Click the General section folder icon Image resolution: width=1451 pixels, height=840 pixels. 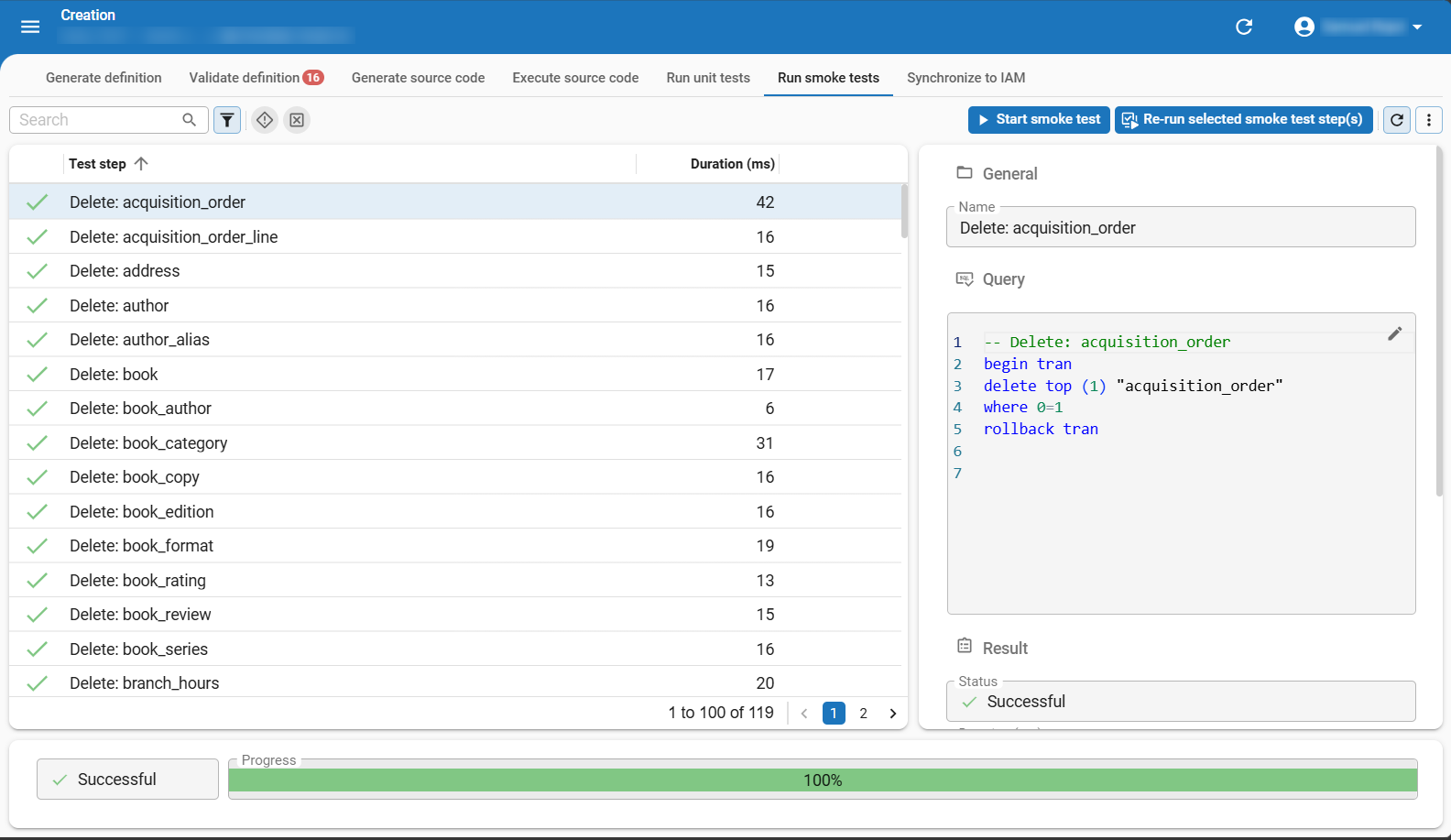point(965,173)
